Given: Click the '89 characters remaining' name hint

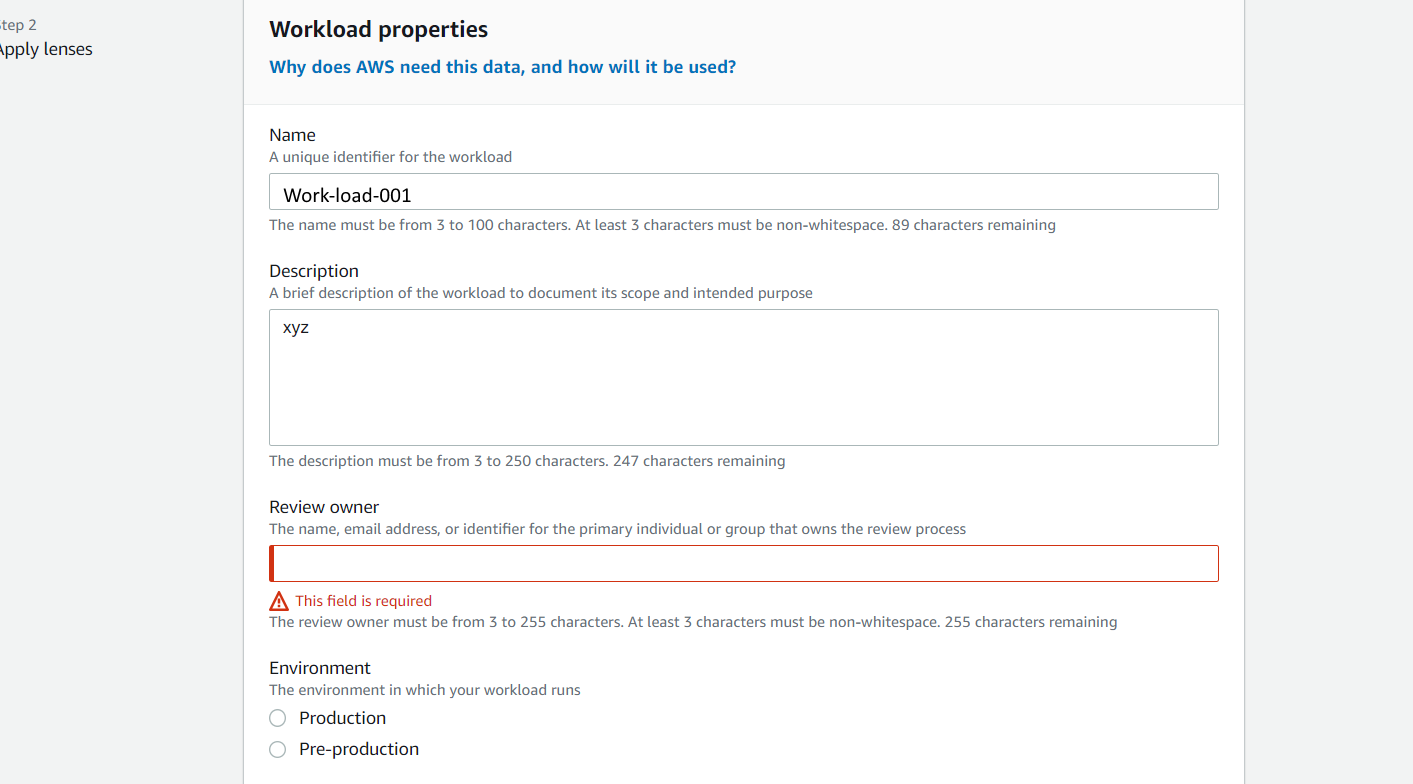Looking at the screenshot, I should pyautogui.click(x=974, y=225).
